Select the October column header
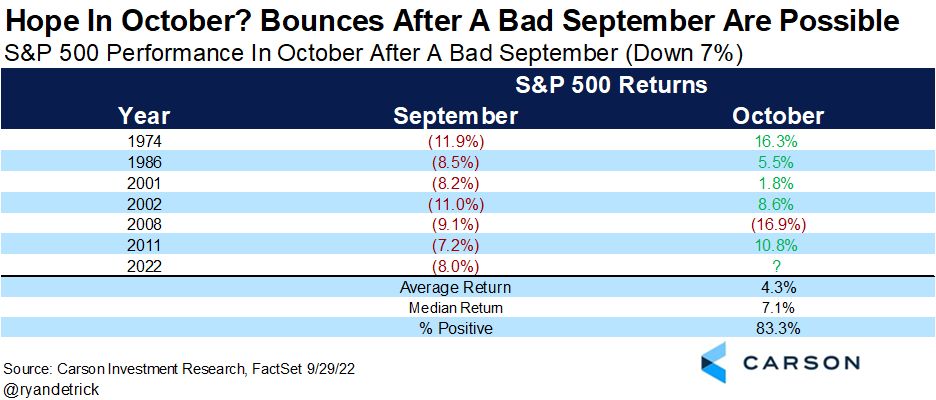 (x=778, y=116)
